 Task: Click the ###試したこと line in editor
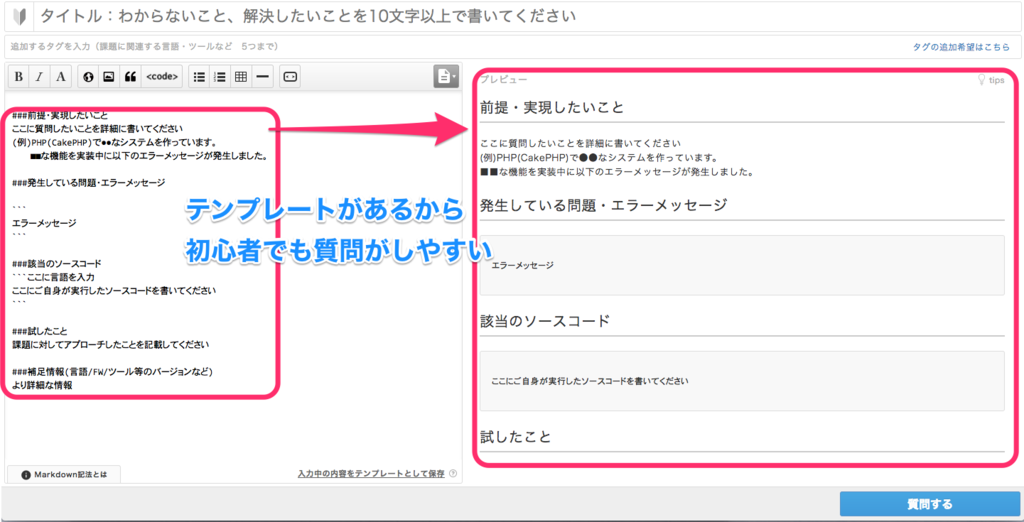tap(40, 331)
